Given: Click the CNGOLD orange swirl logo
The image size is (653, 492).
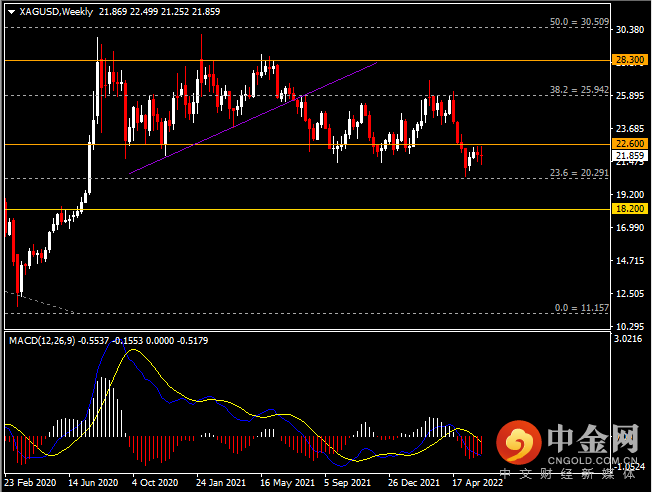Looking at the screenshot, I should 518,442.
